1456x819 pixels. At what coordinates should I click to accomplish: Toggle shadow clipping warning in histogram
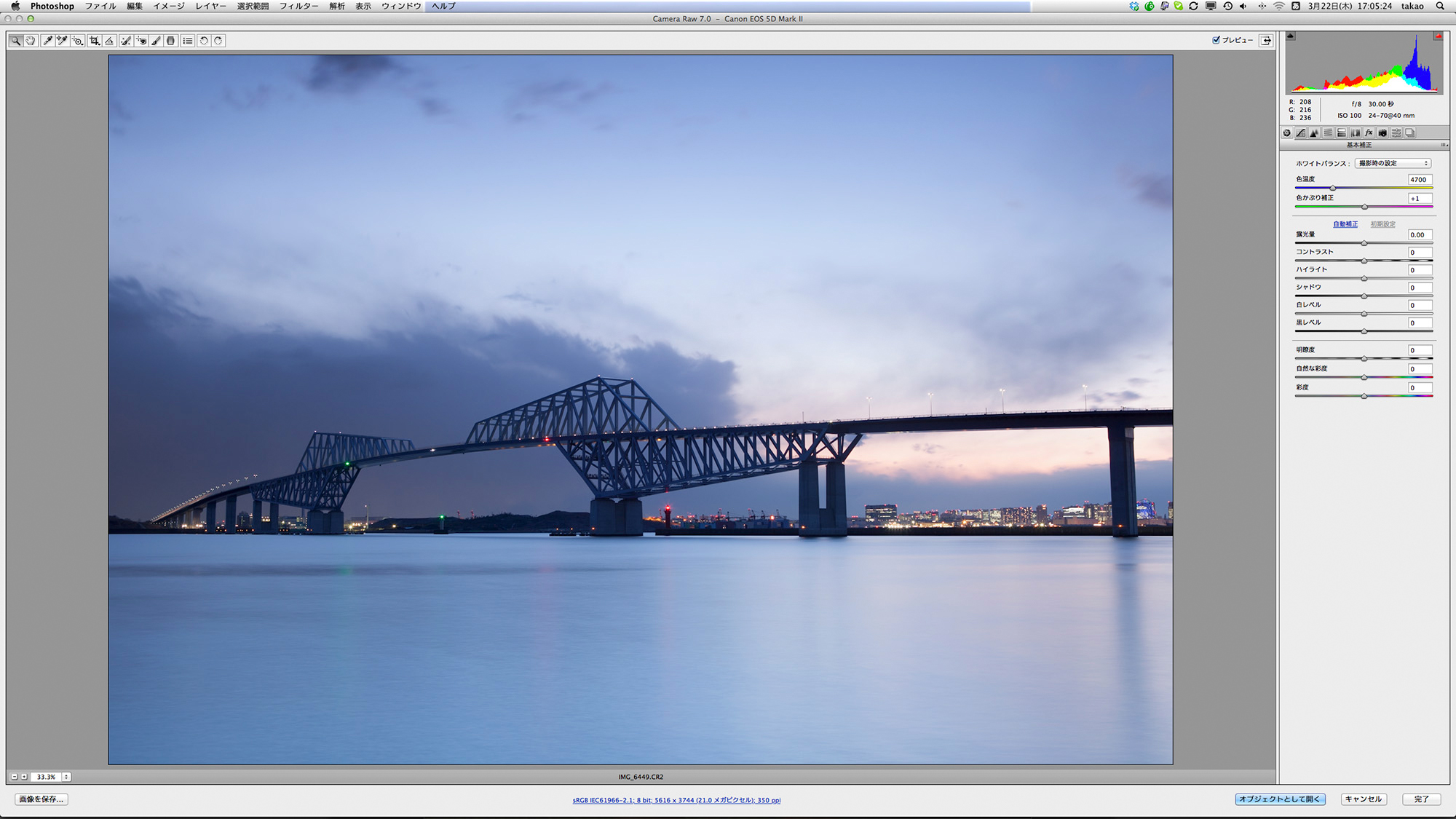(1291, 36)
